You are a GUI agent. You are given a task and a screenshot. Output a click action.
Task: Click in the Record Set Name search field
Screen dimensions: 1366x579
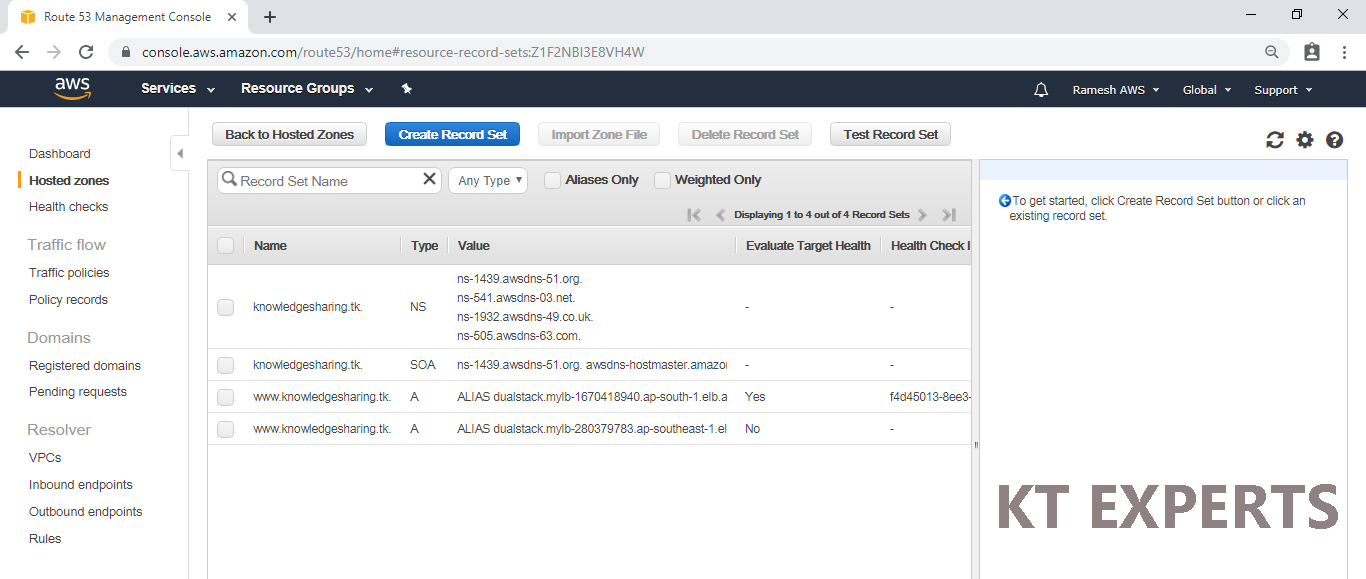pyautogui.click(x=329, y=180)
